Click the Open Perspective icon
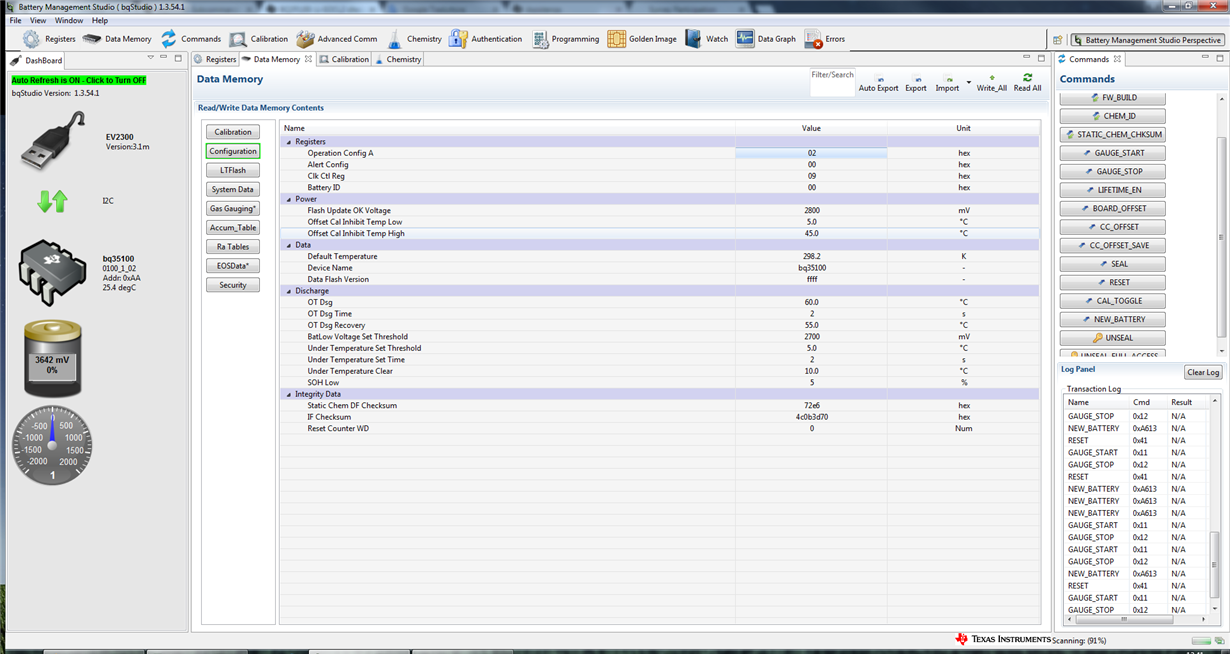The image size is (1230, 654). tap(1057, 40)
